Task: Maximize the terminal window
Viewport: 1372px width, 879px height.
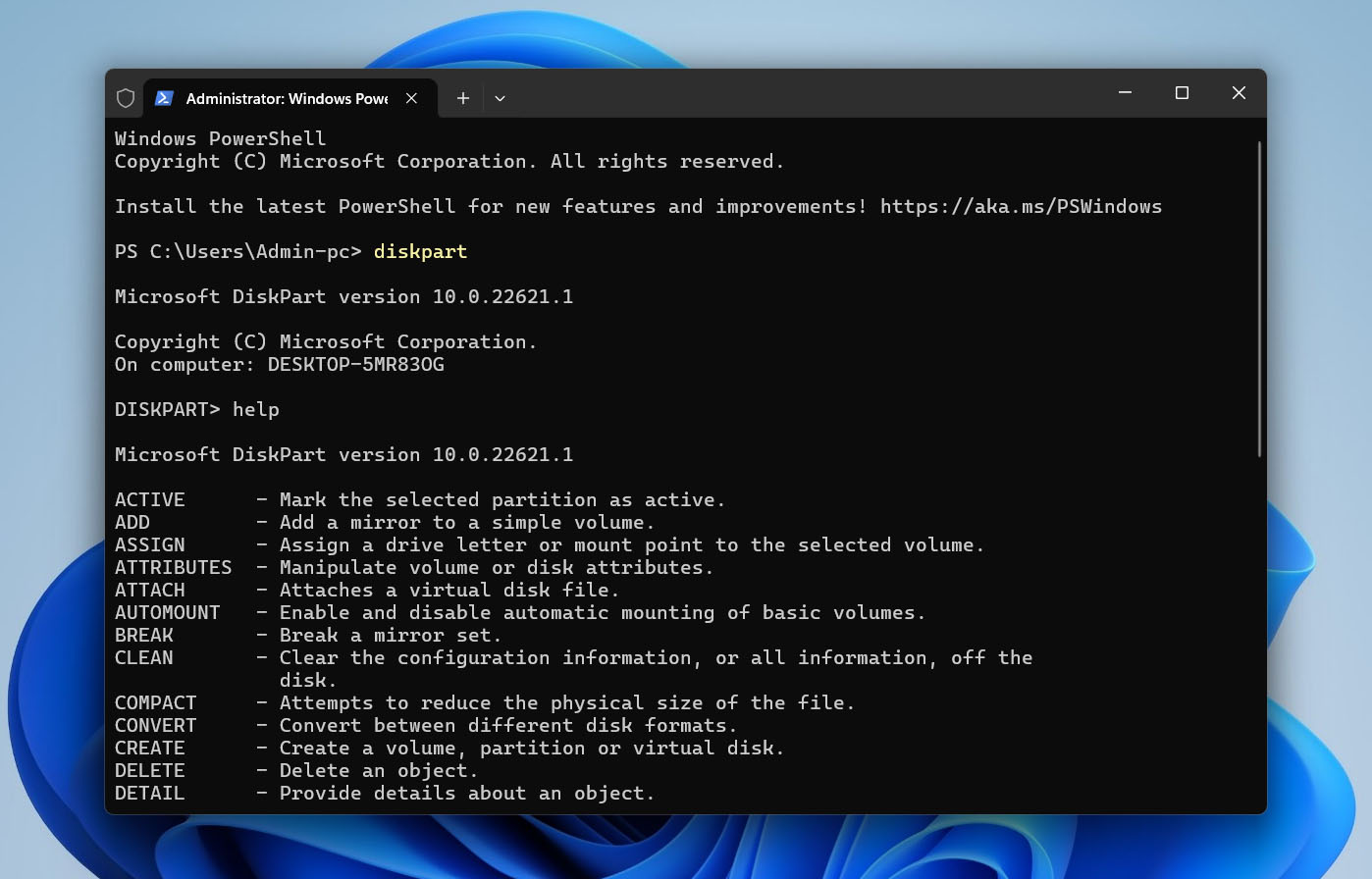Action: pyautogui.click(x=1182, y=92)
